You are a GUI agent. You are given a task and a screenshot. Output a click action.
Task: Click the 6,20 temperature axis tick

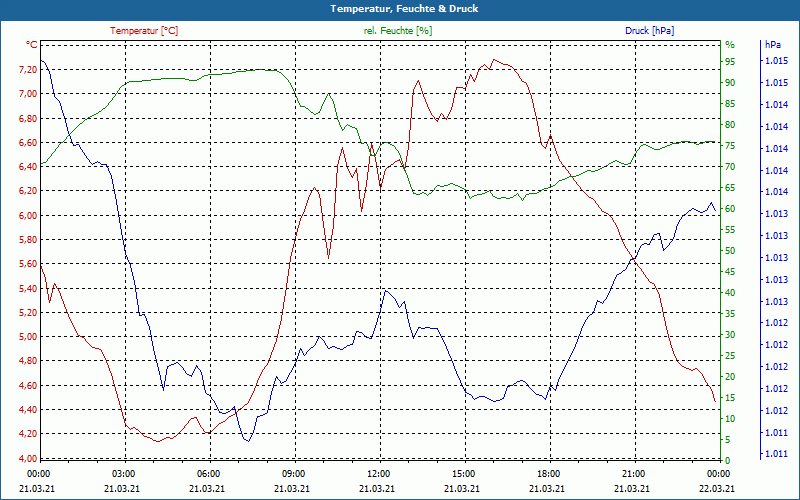(28, 191)
